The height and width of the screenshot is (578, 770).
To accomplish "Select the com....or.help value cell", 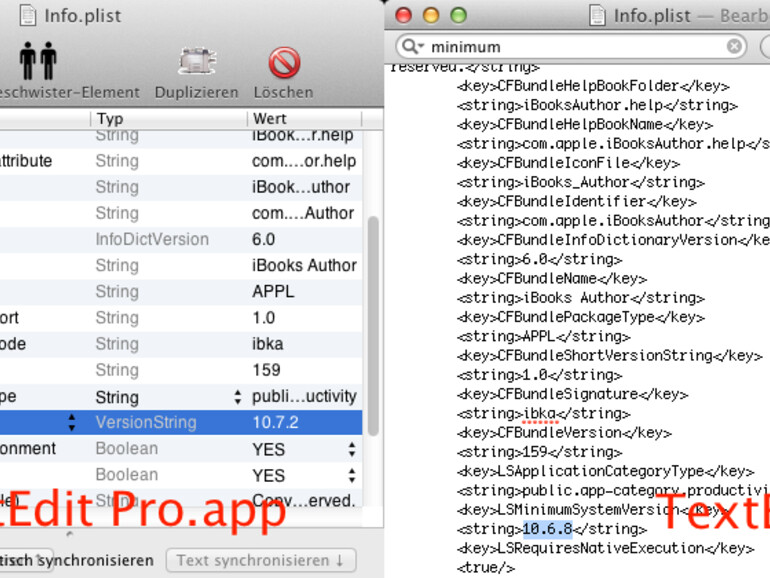I will (x=304, y=161).
